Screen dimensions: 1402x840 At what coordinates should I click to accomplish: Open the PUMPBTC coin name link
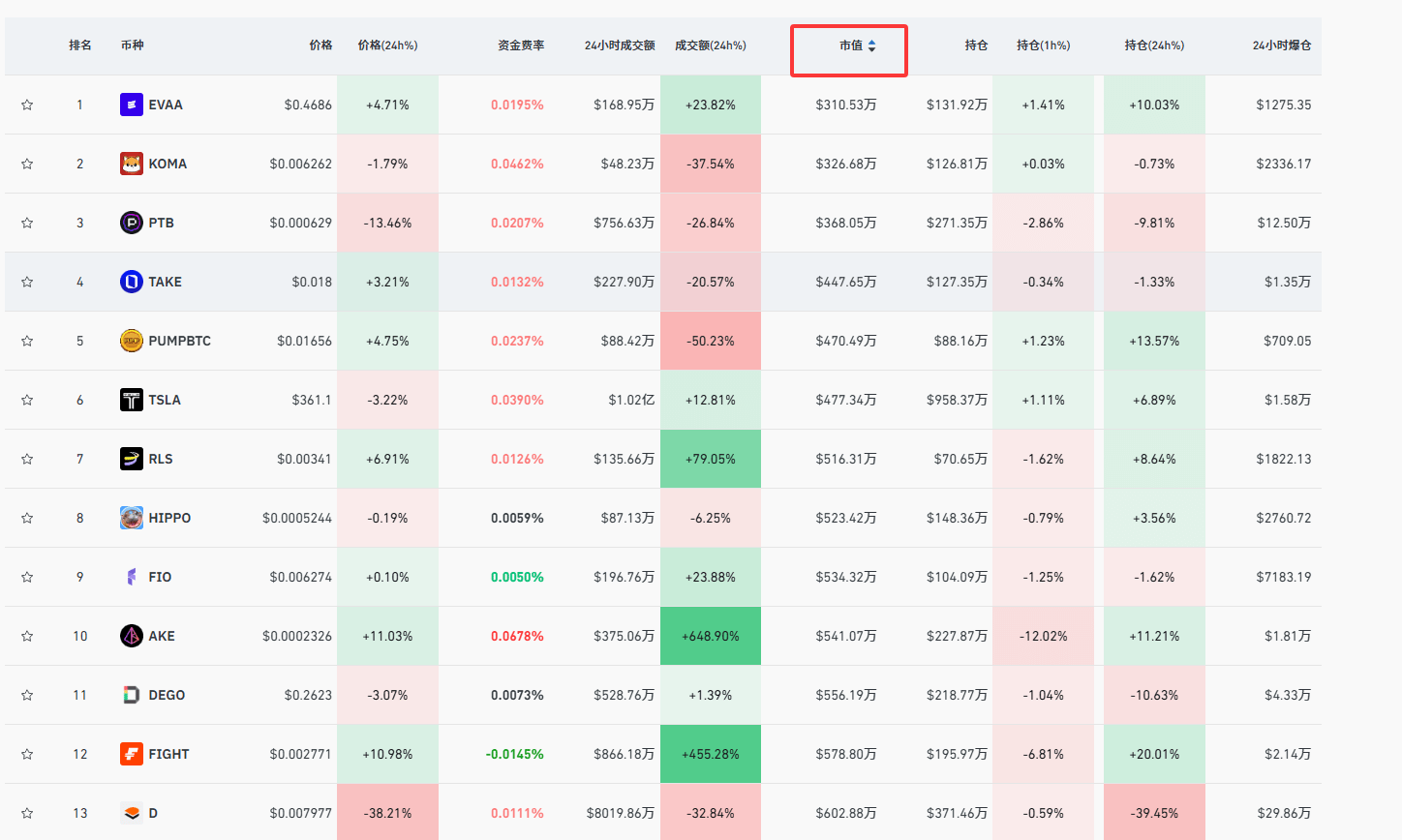pos(179,341)
